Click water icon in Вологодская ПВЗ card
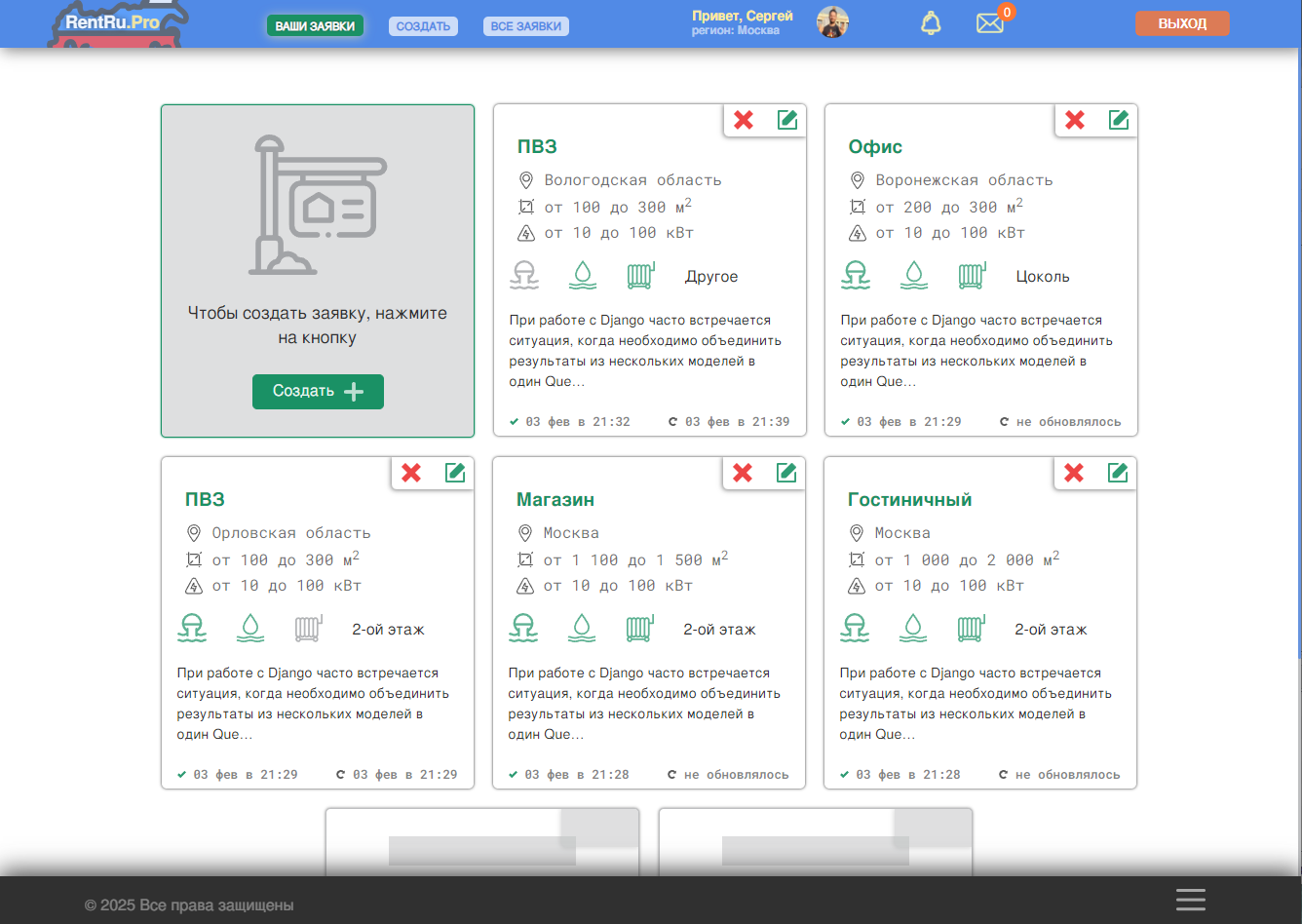This screenshot has height=924, width=1302. pos(582,276)
